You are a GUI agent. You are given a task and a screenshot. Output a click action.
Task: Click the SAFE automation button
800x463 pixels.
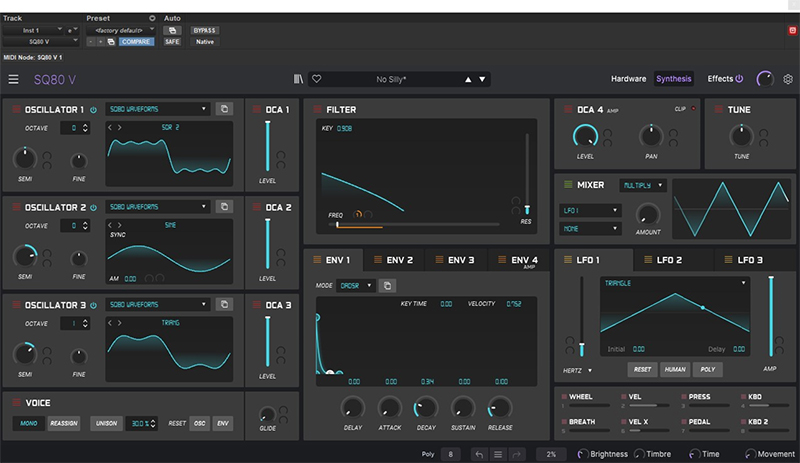(x=172, y=42)
